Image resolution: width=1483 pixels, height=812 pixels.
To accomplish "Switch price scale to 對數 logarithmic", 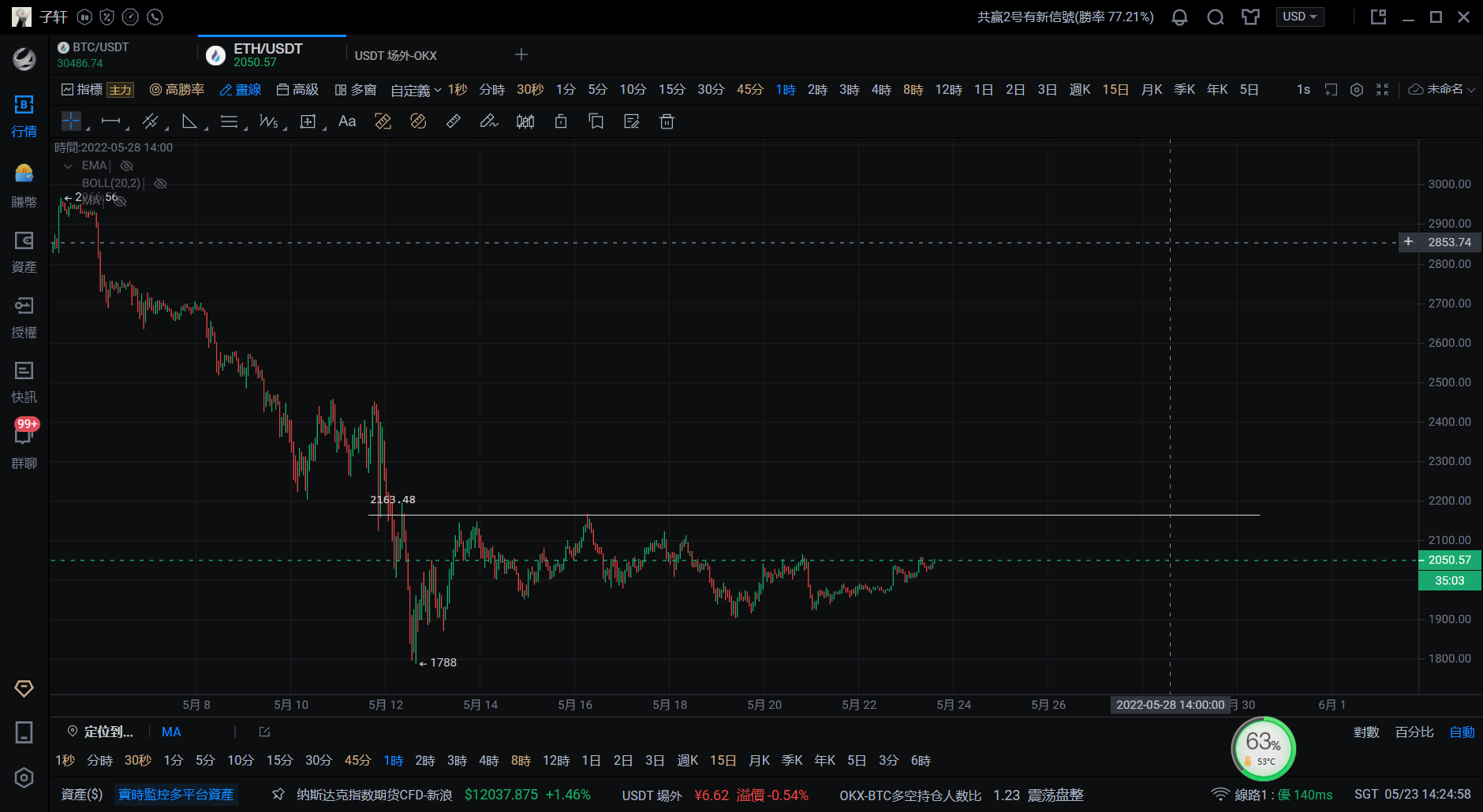I will [x=1366, y=732].
